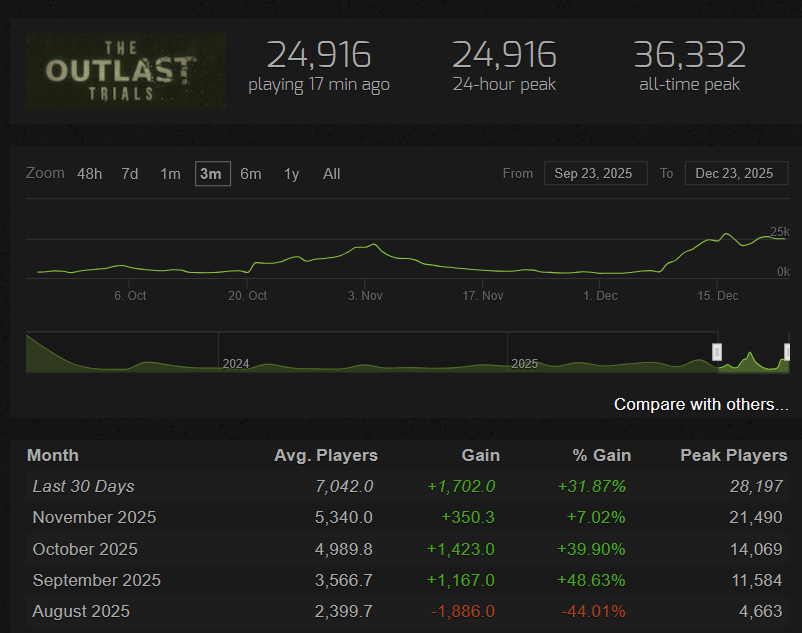Click average players value 5,340.0
Viewport: 802px width, 633px height.
pyautogui.click(x=344, y=517)
